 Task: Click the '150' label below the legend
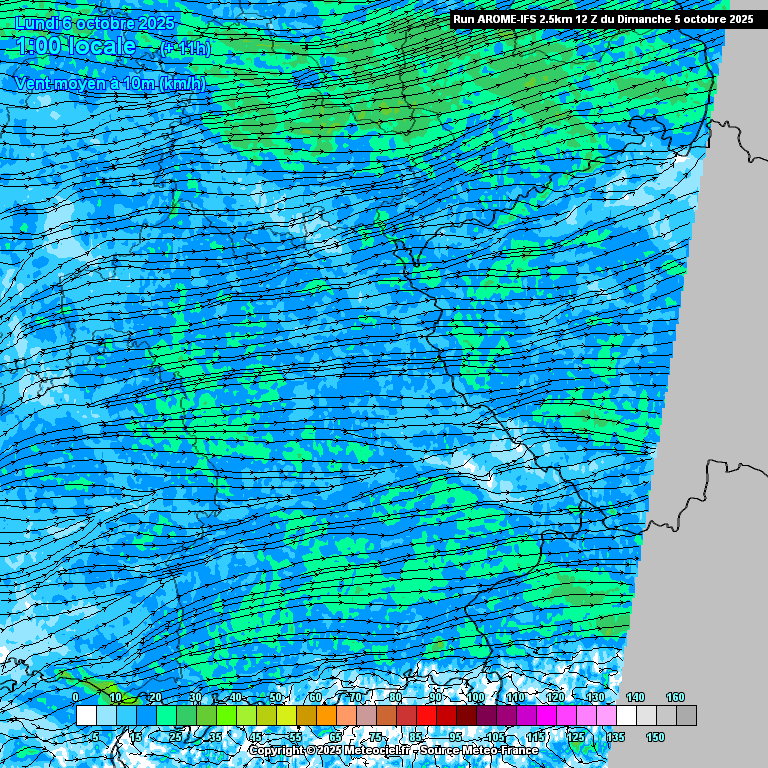click(x=655, y=737)
